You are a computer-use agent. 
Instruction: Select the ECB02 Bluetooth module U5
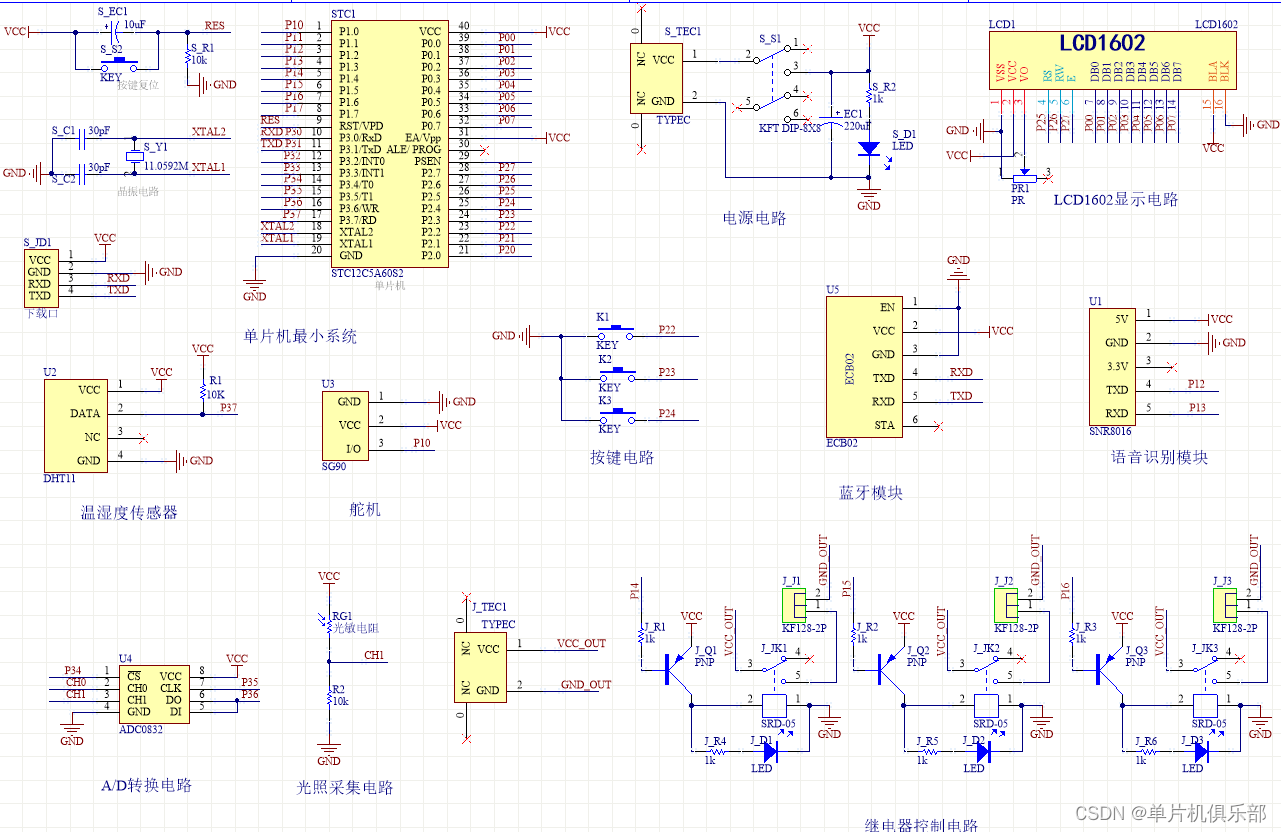pos(865,366)
